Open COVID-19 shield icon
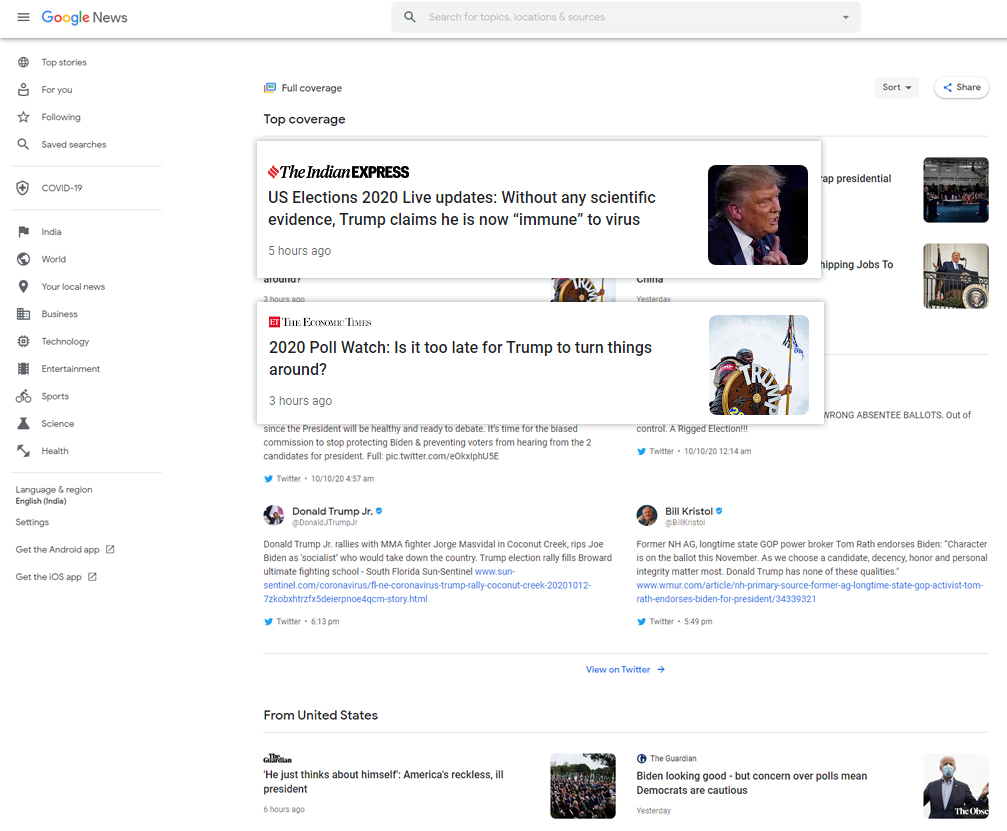Viewport: 1007px width, 831px height. pyautogui.click(x=23, y=188)
